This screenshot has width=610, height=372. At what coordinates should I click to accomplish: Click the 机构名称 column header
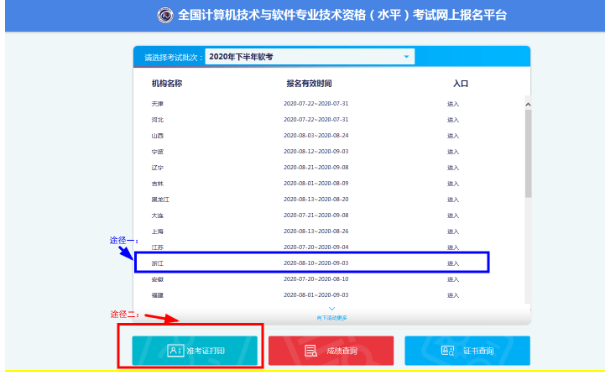click(167, 83)
